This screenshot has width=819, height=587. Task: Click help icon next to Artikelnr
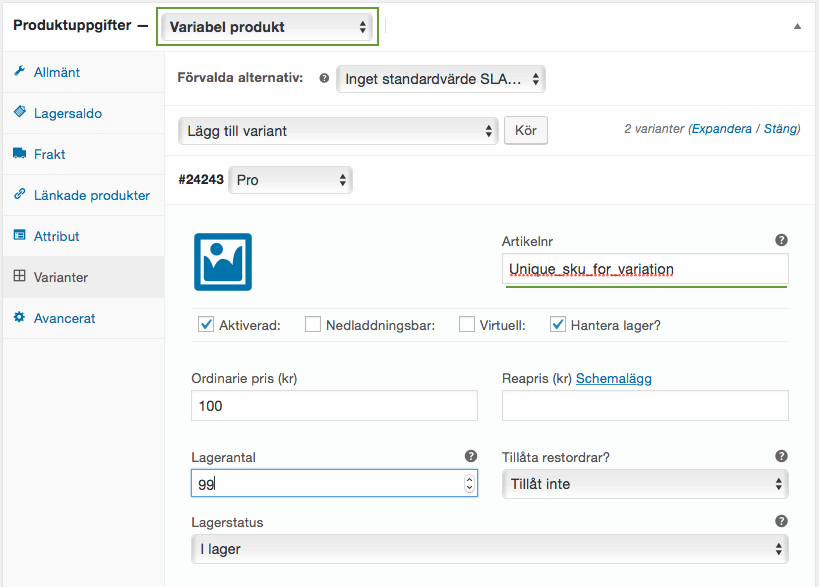[x=781, y=241]
